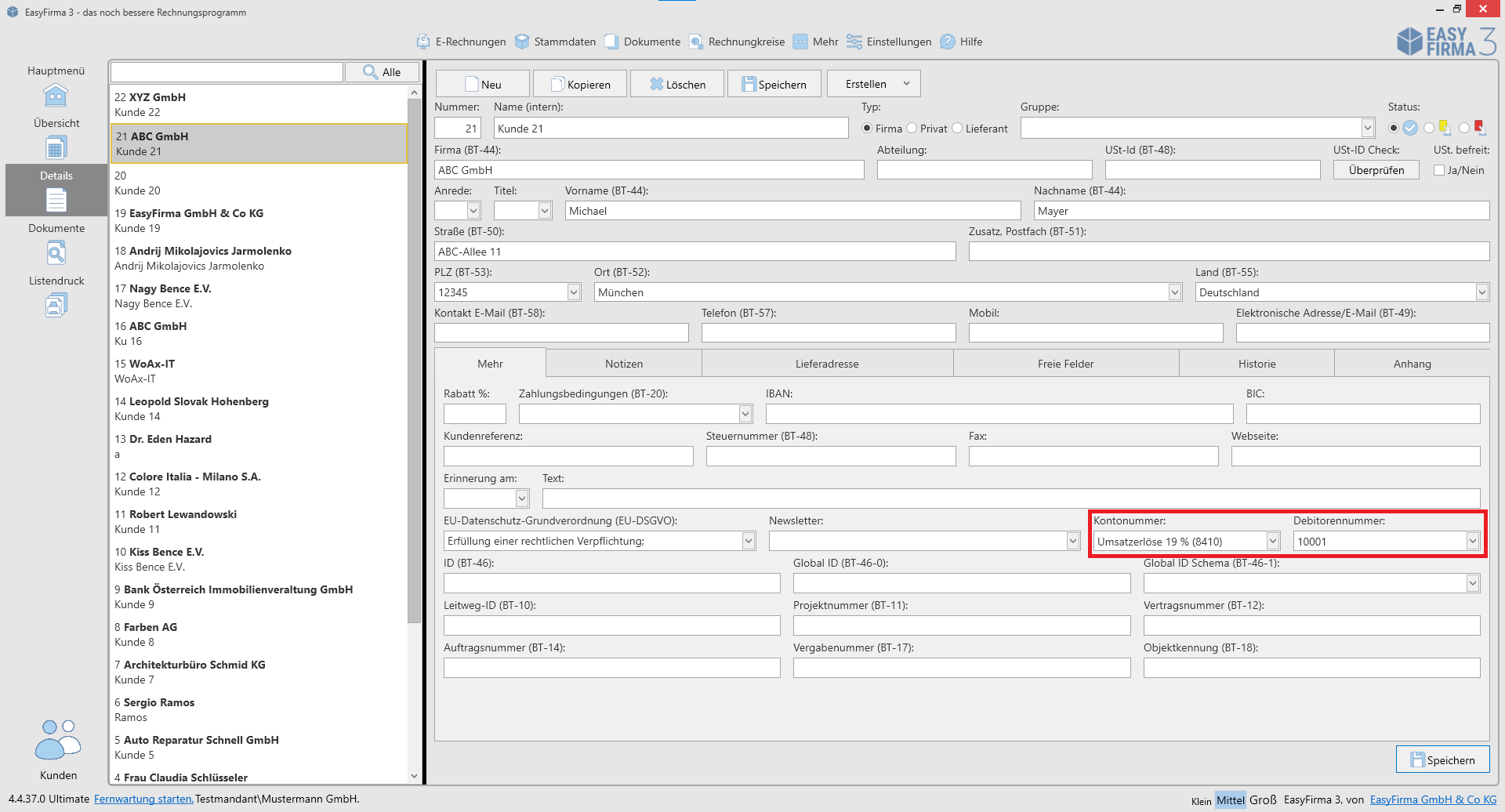This screenshot has width=1505, height=812.
Task: Switch to the Notizen tab
Action: tap(623, 364)
